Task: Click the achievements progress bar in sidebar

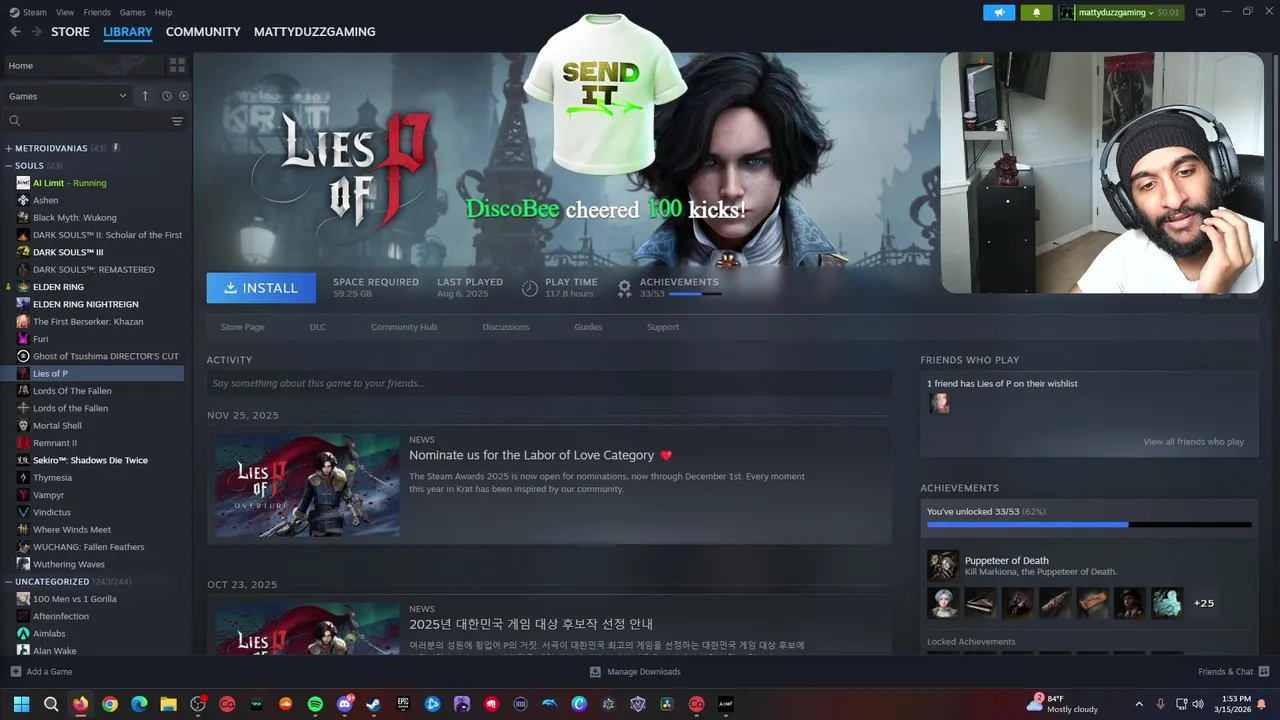Action: (1089, 524)
